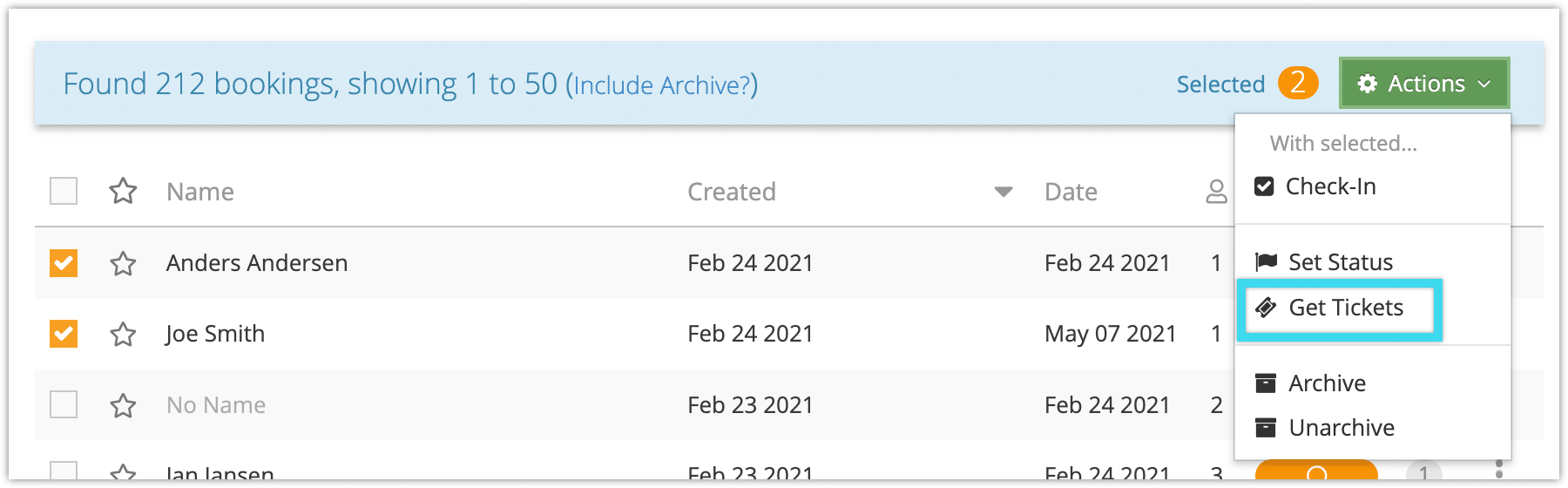Uncheck the Joe Smith row checkbox
Screen dimensions: 1568x488
(x=64, y=334)
